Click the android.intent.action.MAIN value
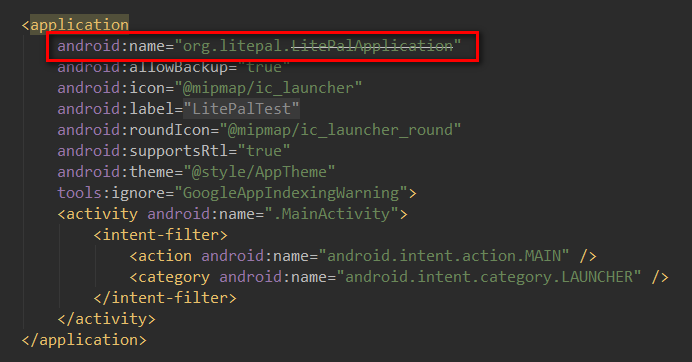This screenshot has height=362, width=692. (x=444, y=256)
